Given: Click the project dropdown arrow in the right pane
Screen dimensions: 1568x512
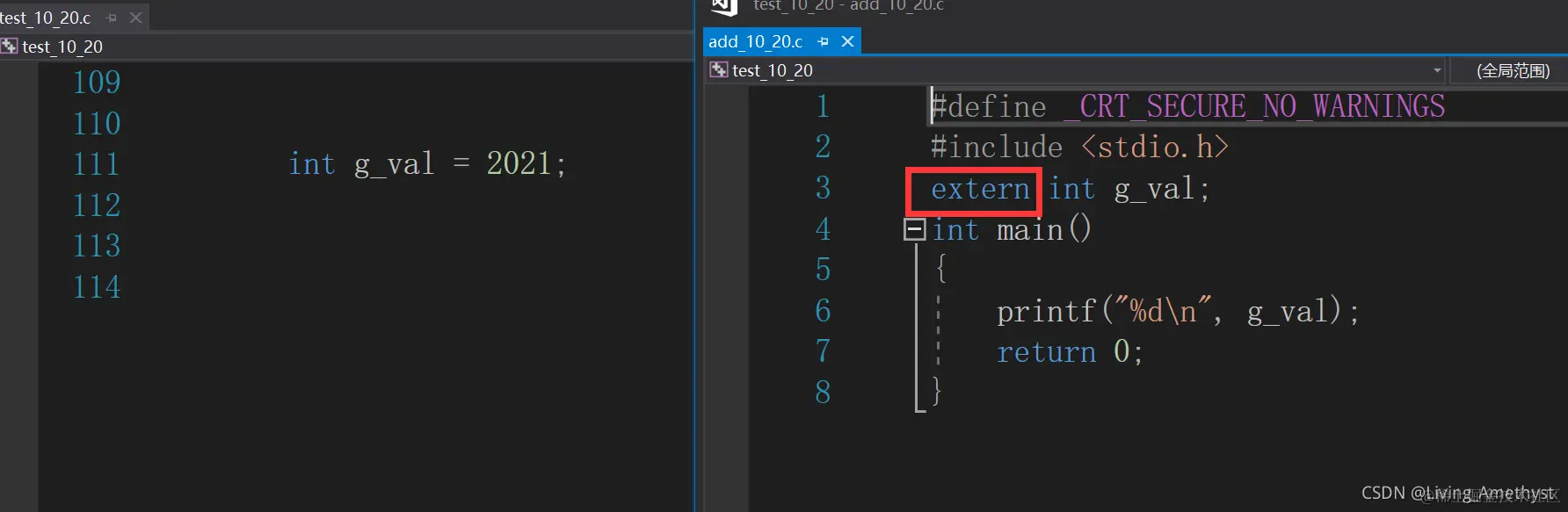Looking at the screenshot, I should (x=1437, y=70).
